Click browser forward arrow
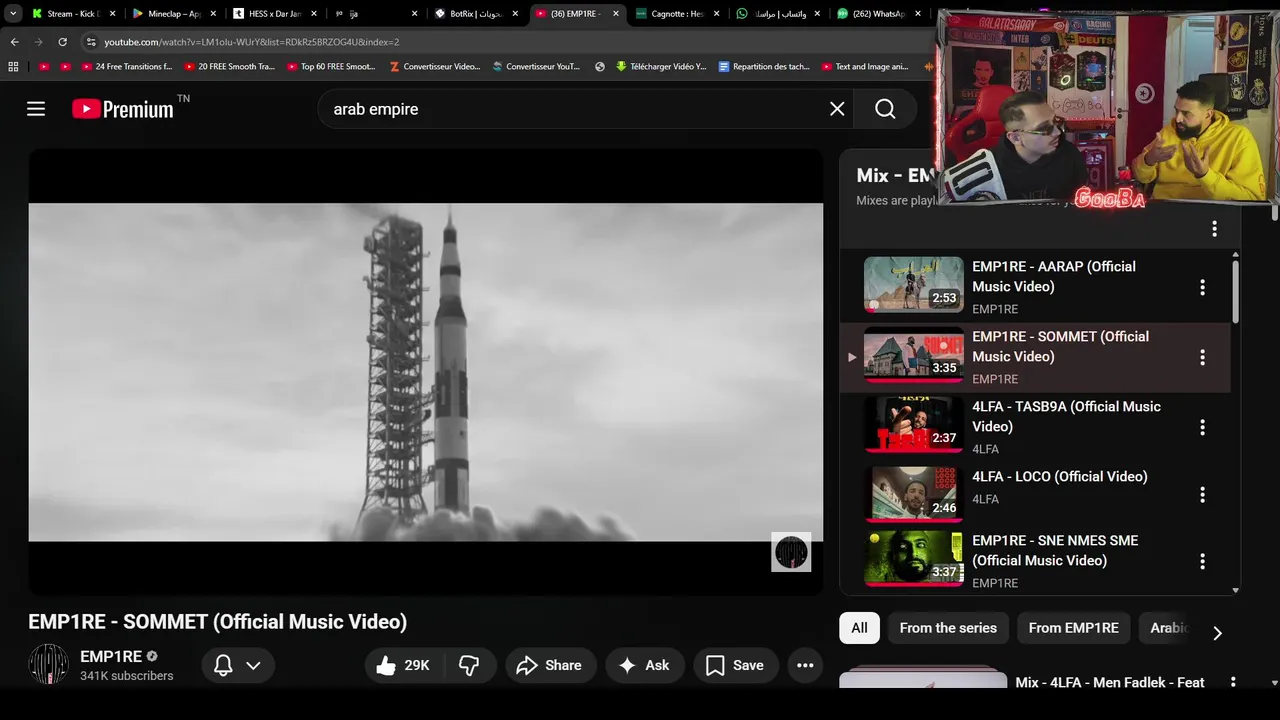 [x=38, y=42]
